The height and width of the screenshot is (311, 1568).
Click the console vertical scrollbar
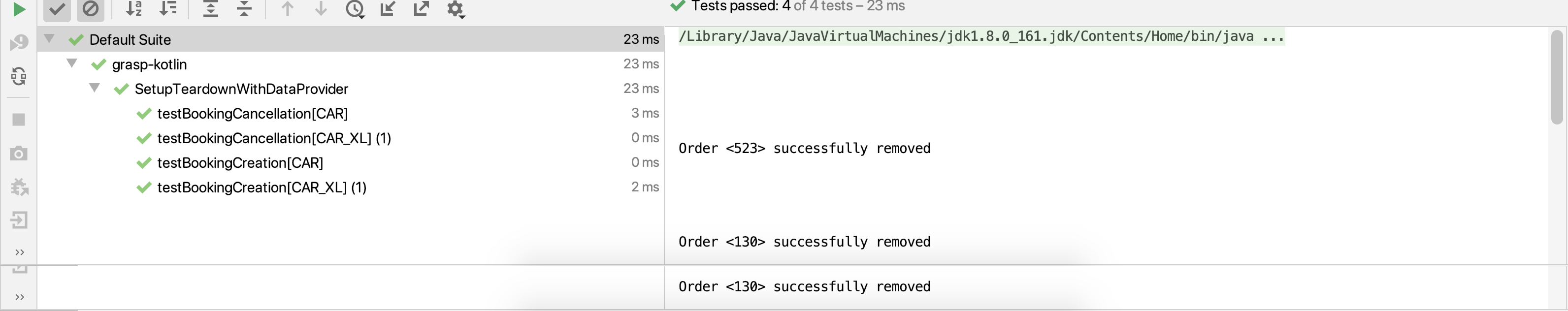coord(1557,77)
